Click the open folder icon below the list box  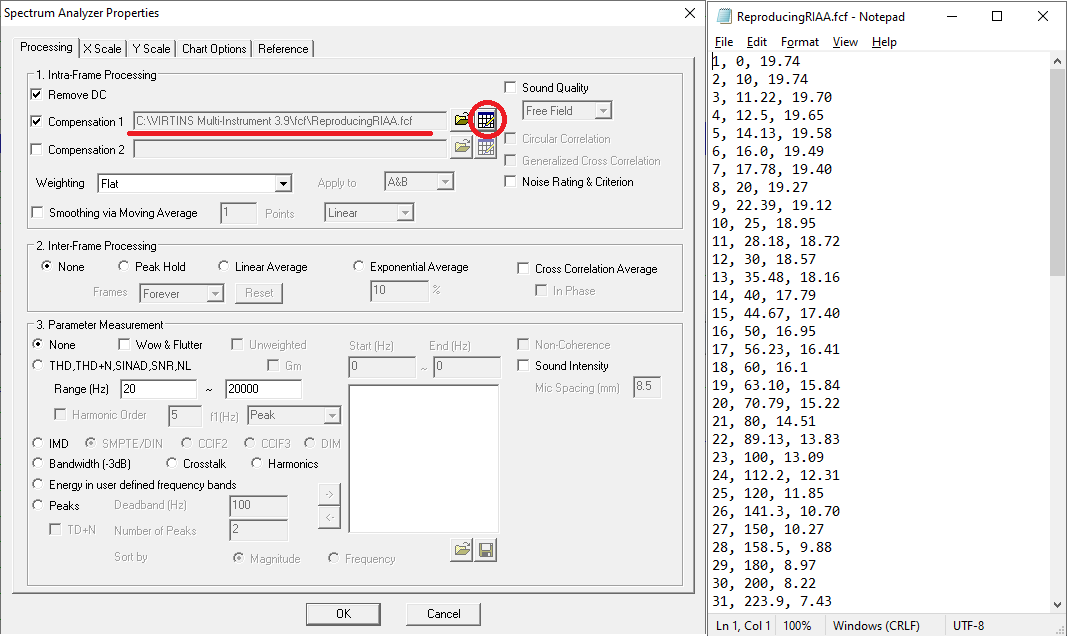point(462,550)
